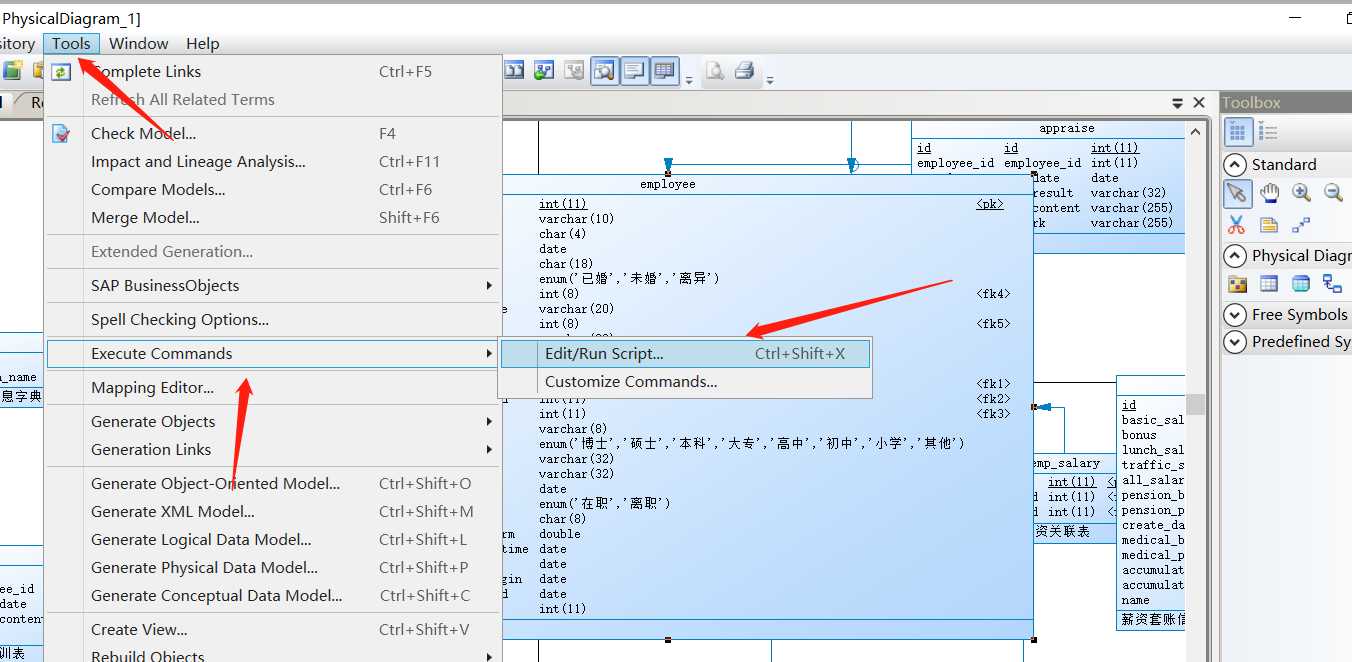The width and height of the screenshot is (1352, 662).
Task: Click the output window toolbar icon
Action: click(x=634, y=71)
